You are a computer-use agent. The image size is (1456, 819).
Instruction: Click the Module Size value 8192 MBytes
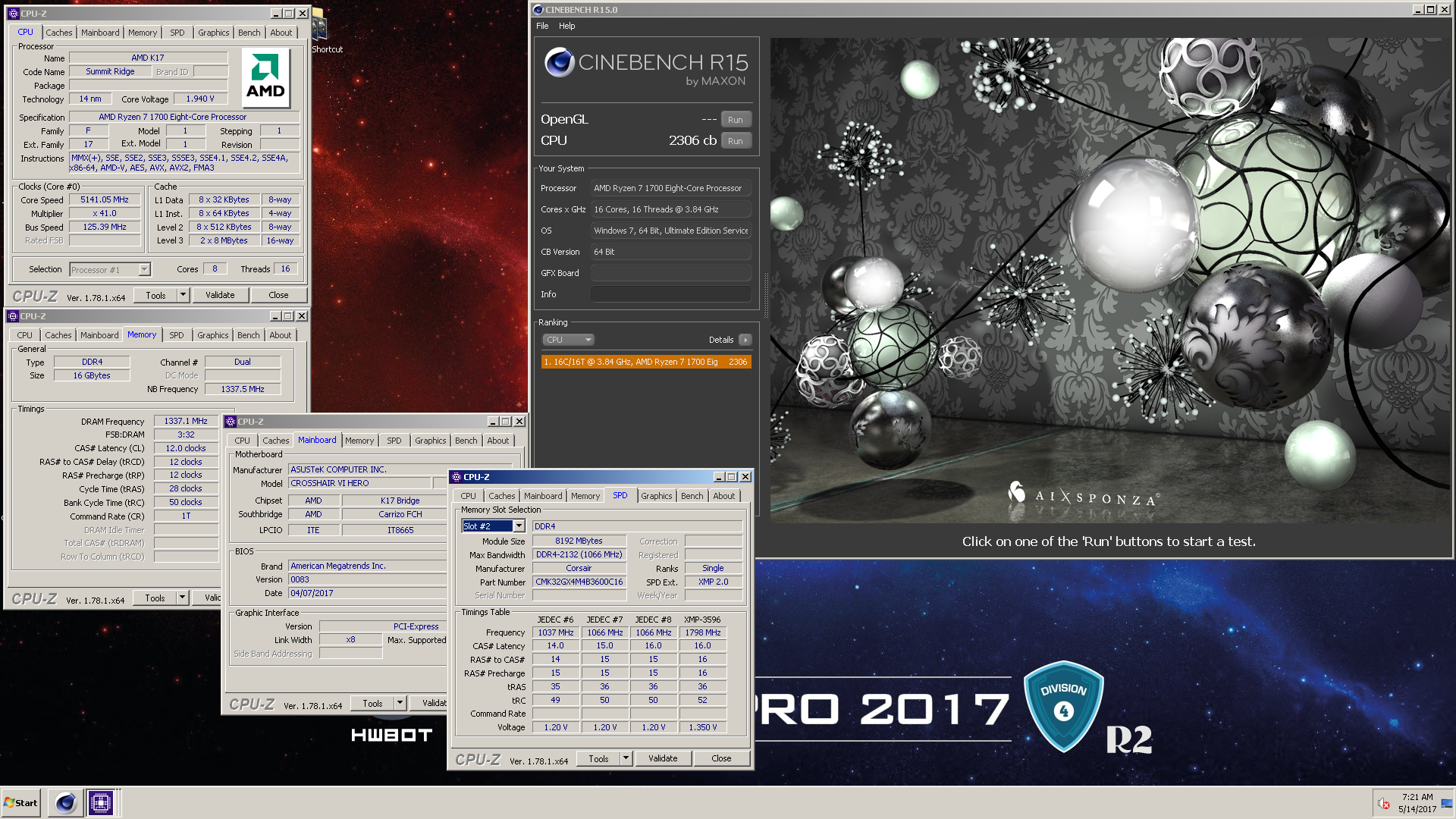point(579,541)
